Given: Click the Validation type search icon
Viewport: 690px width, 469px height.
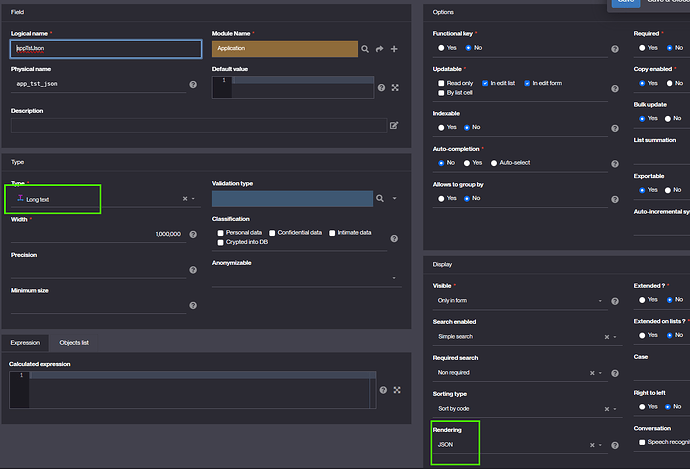Looking at the screenshot, I should pyautogui.click(x=380, y=199).
